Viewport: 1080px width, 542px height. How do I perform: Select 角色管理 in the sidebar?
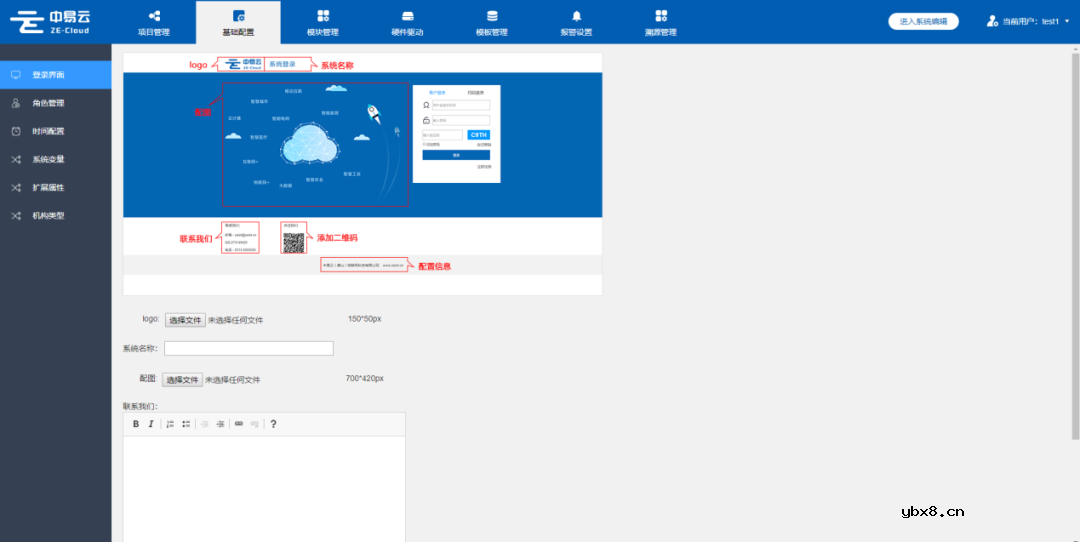tap(48, 103)
